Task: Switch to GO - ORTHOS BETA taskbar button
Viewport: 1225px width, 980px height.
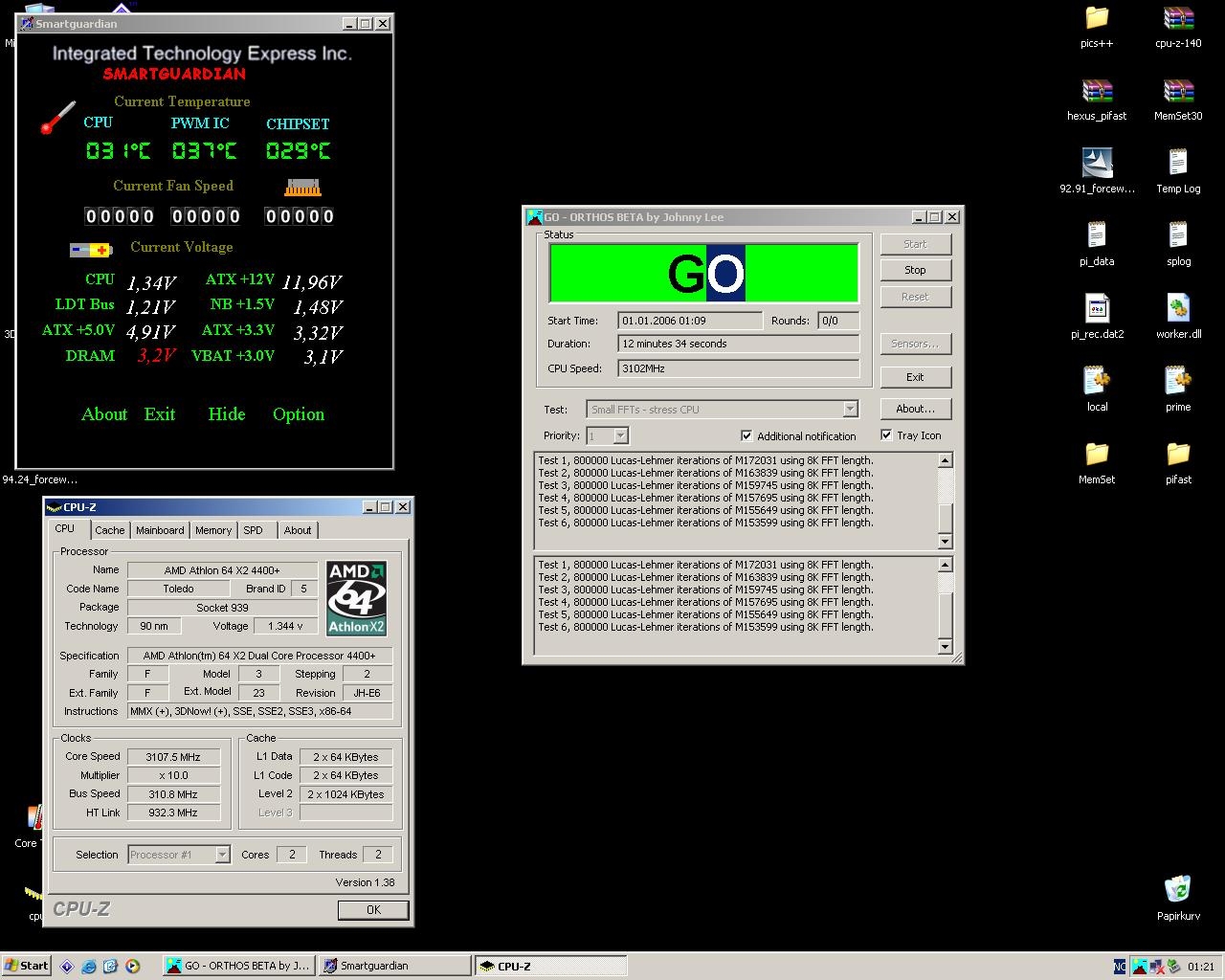Action: tap(238, 966)
